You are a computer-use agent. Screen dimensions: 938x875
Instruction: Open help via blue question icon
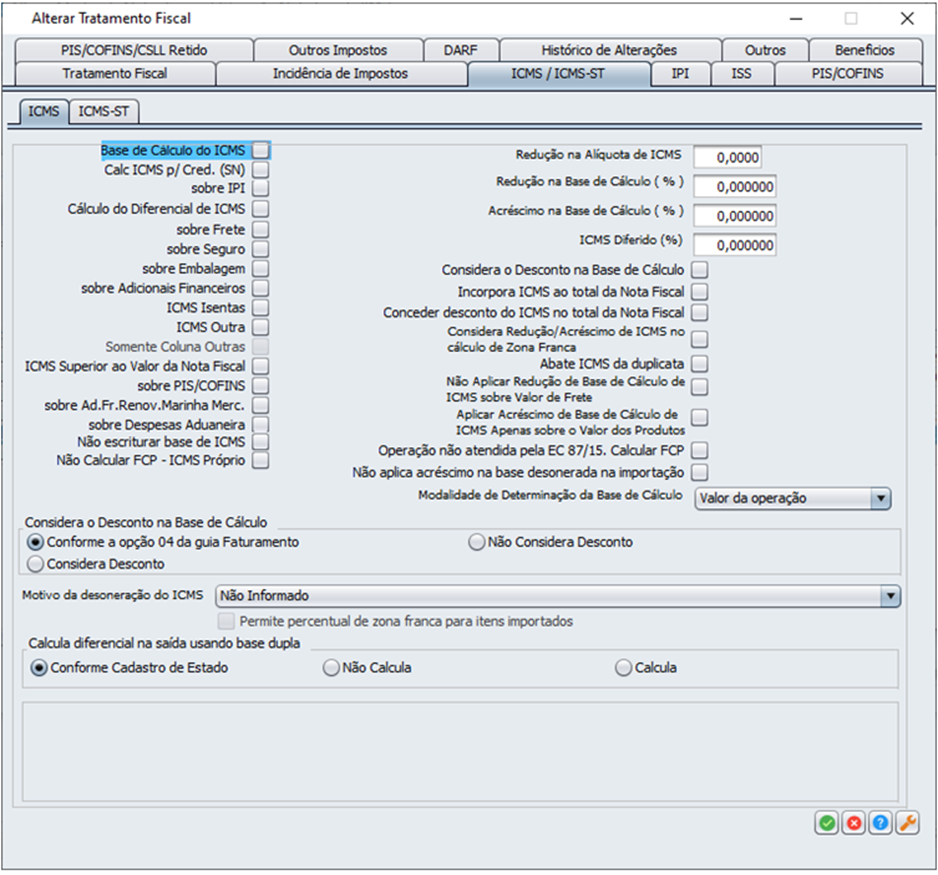[x=881, y=823]
